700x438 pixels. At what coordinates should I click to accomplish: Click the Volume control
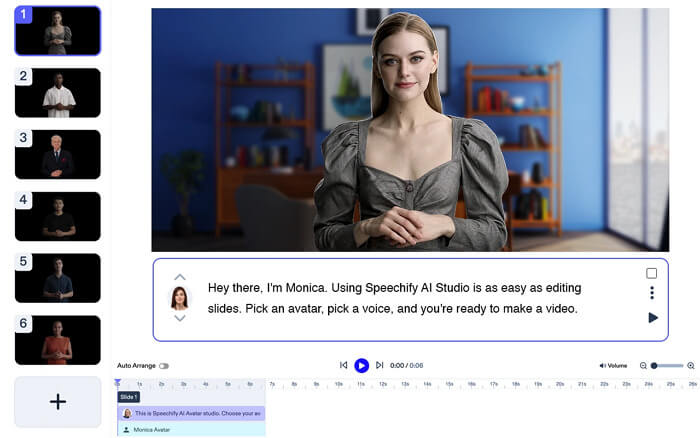click(613, 366)
